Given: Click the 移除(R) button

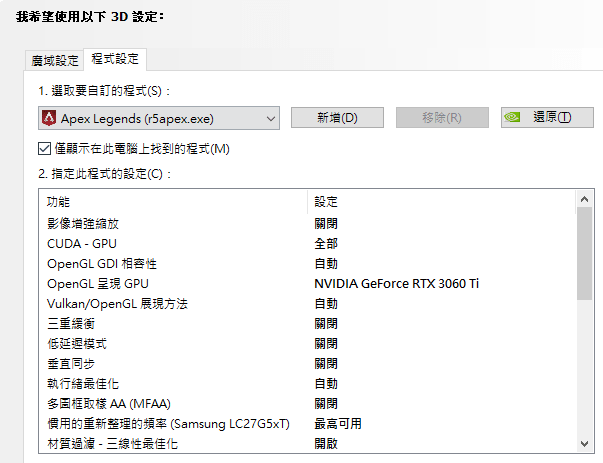Looking at the screenshot, I should [442, 117].
